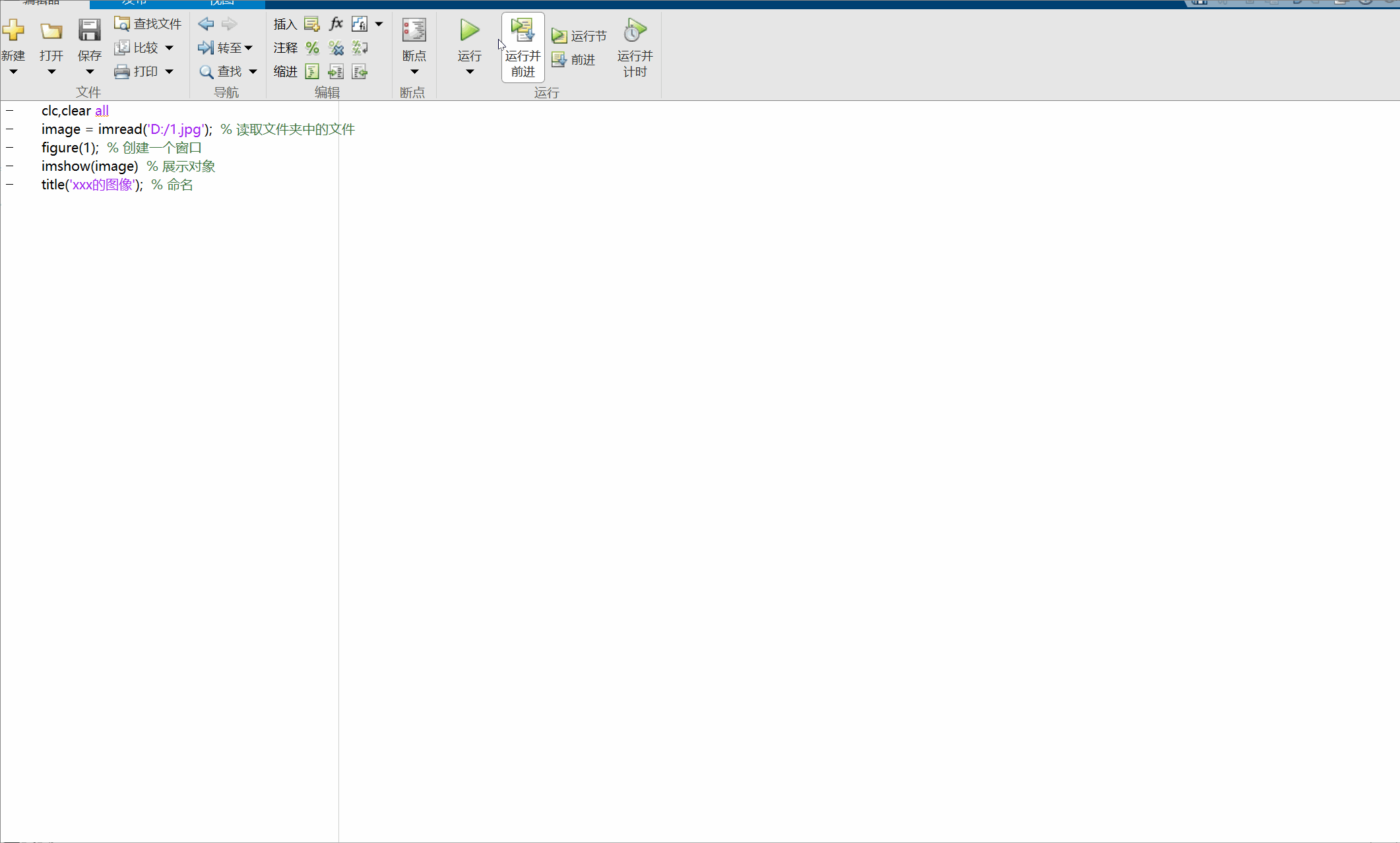Click Run and Advance (运行并前进) icon
The height and width of the screenshot is (843, 1400).
click(523, 30)
